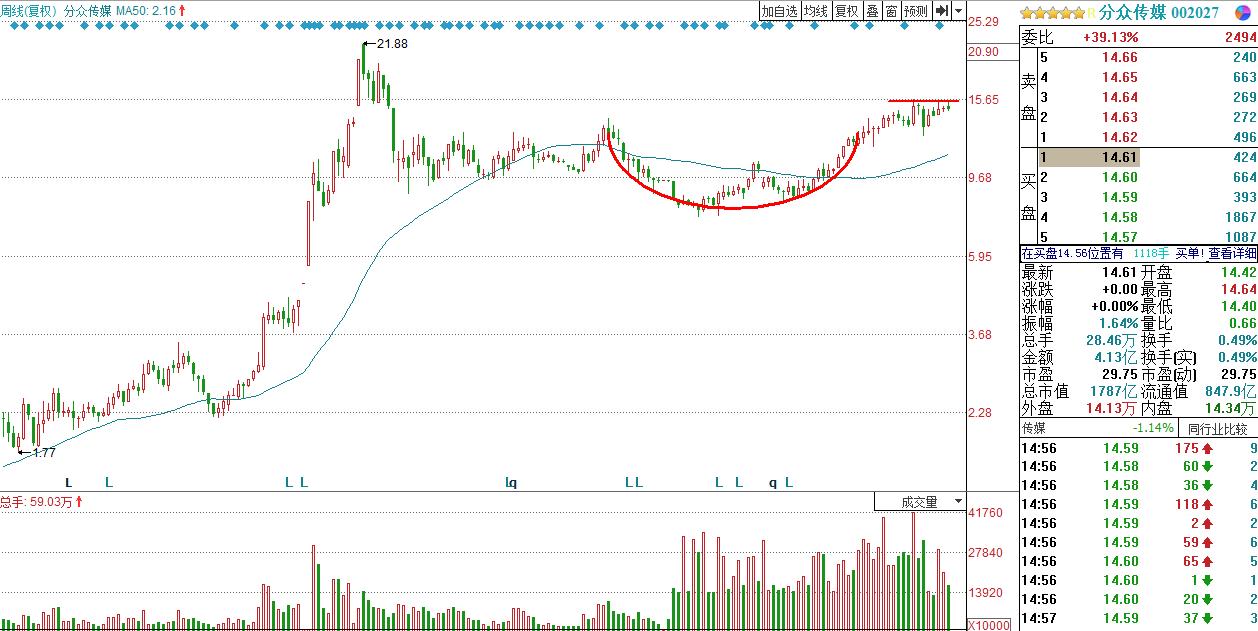This screenshot has width=1258, height=631.
Task: Click the lq event marker on timeline
Action: click(x=511, y=483)
